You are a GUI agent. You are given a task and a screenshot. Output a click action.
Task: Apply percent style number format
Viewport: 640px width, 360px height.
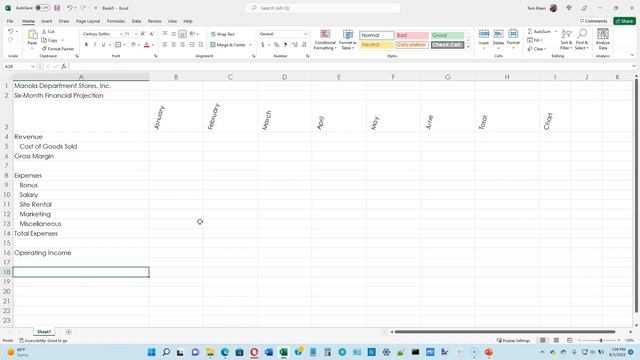[x=276, y=44]
